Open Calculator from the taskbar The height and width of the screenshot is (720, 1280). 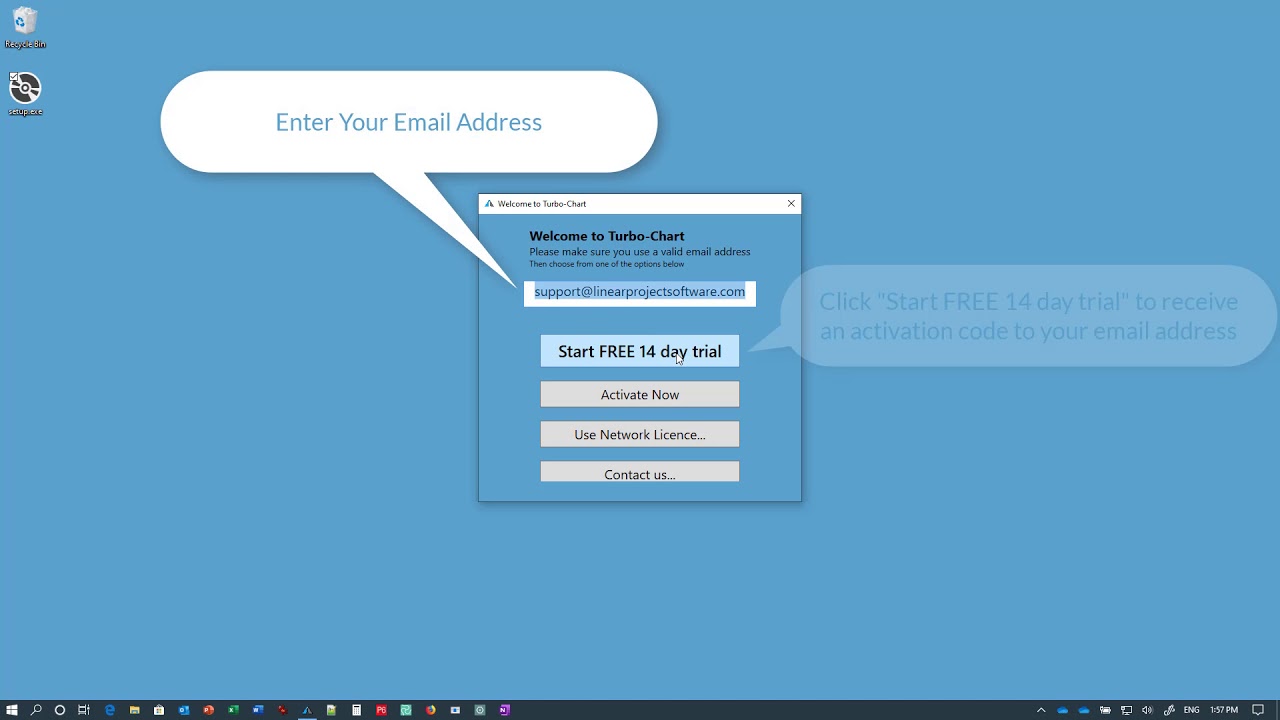pos(356,710)
